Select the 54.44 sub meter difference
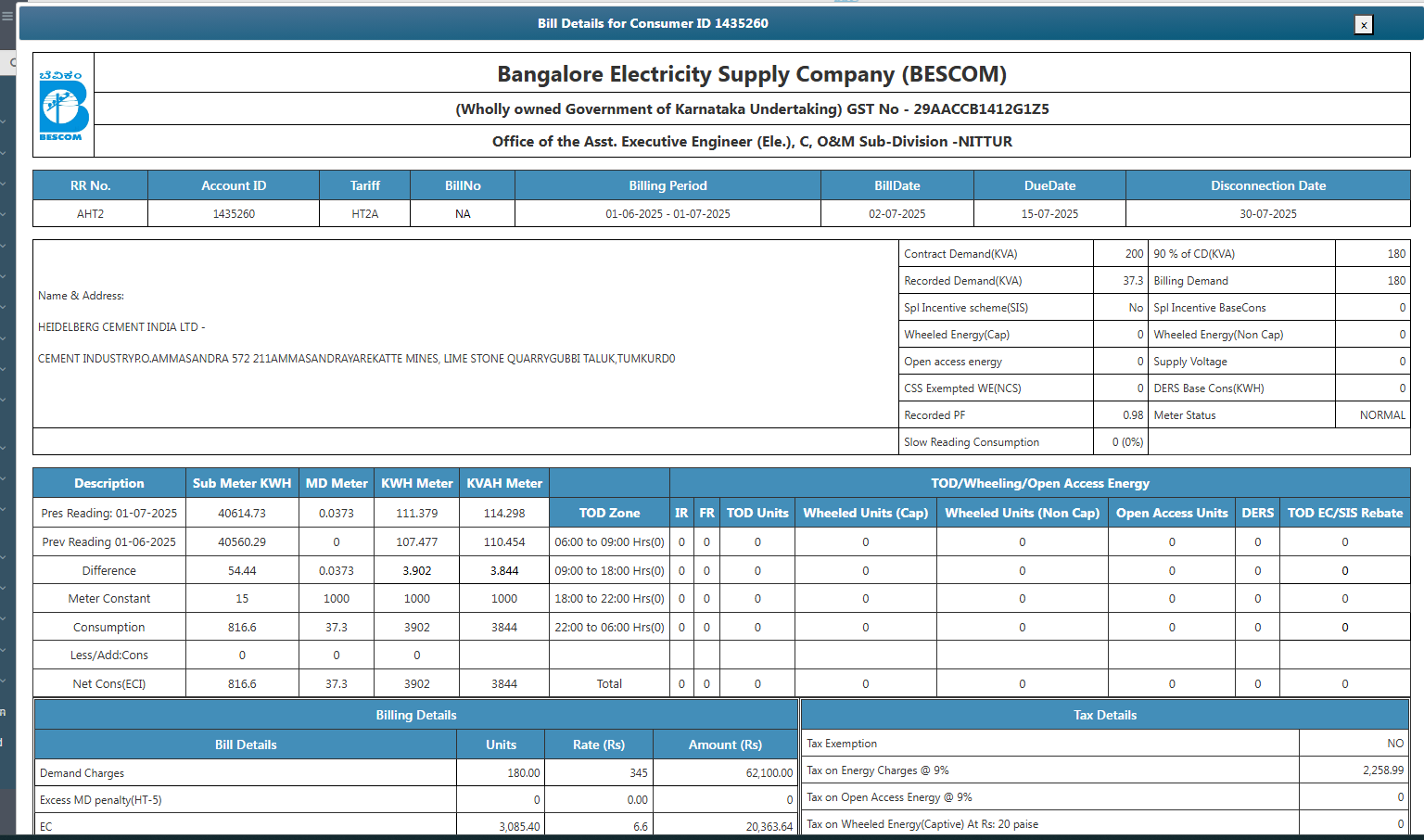Viewport: 1424px width, 840px height. pos(242,570)
